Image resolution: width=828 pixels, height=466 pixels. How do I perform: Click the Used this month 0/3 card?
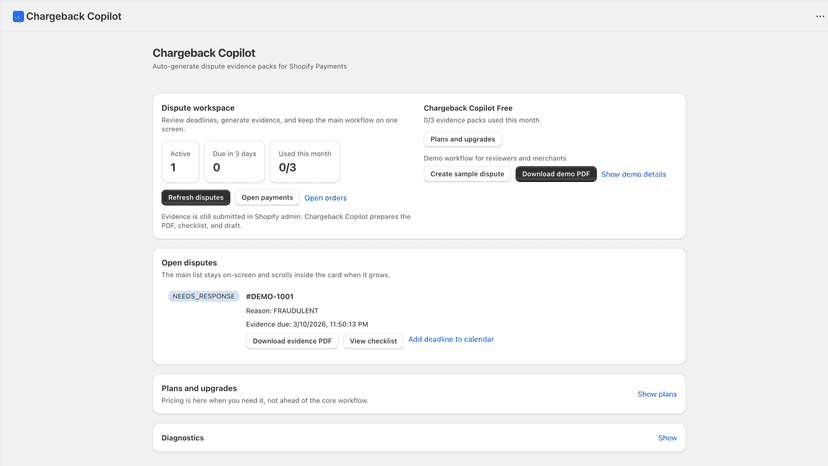(x=305, y=162)
